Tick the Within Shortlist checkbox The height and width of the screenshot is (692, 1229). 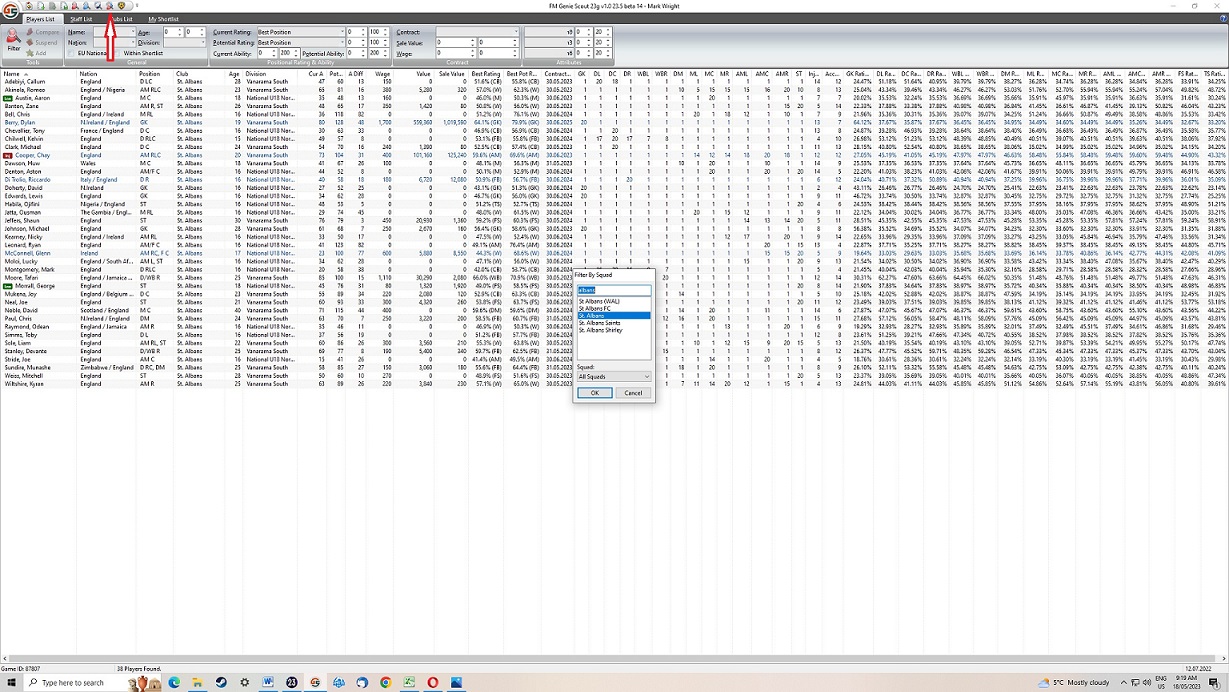pos(118,53)
